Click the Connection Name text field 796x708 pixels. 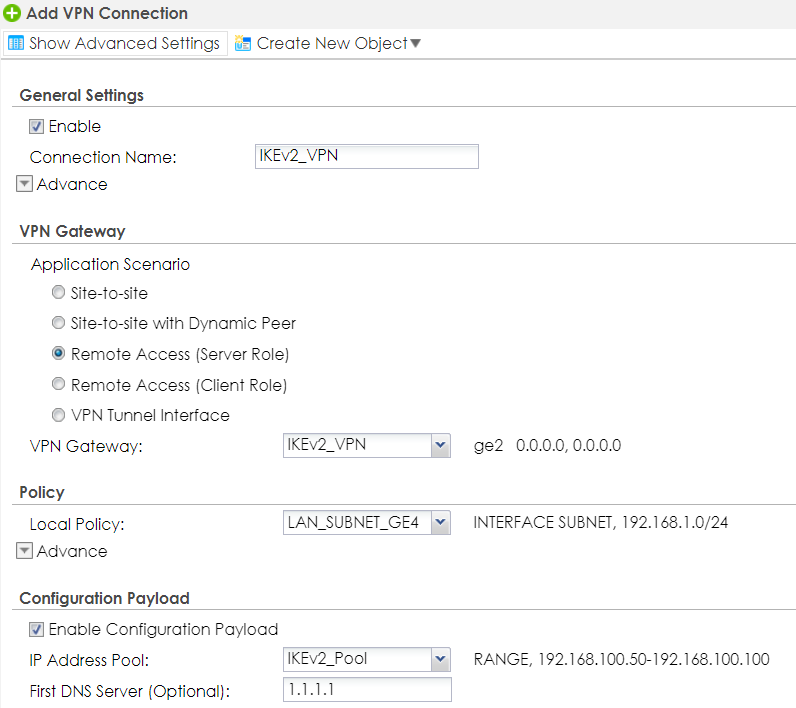[367, 156]
